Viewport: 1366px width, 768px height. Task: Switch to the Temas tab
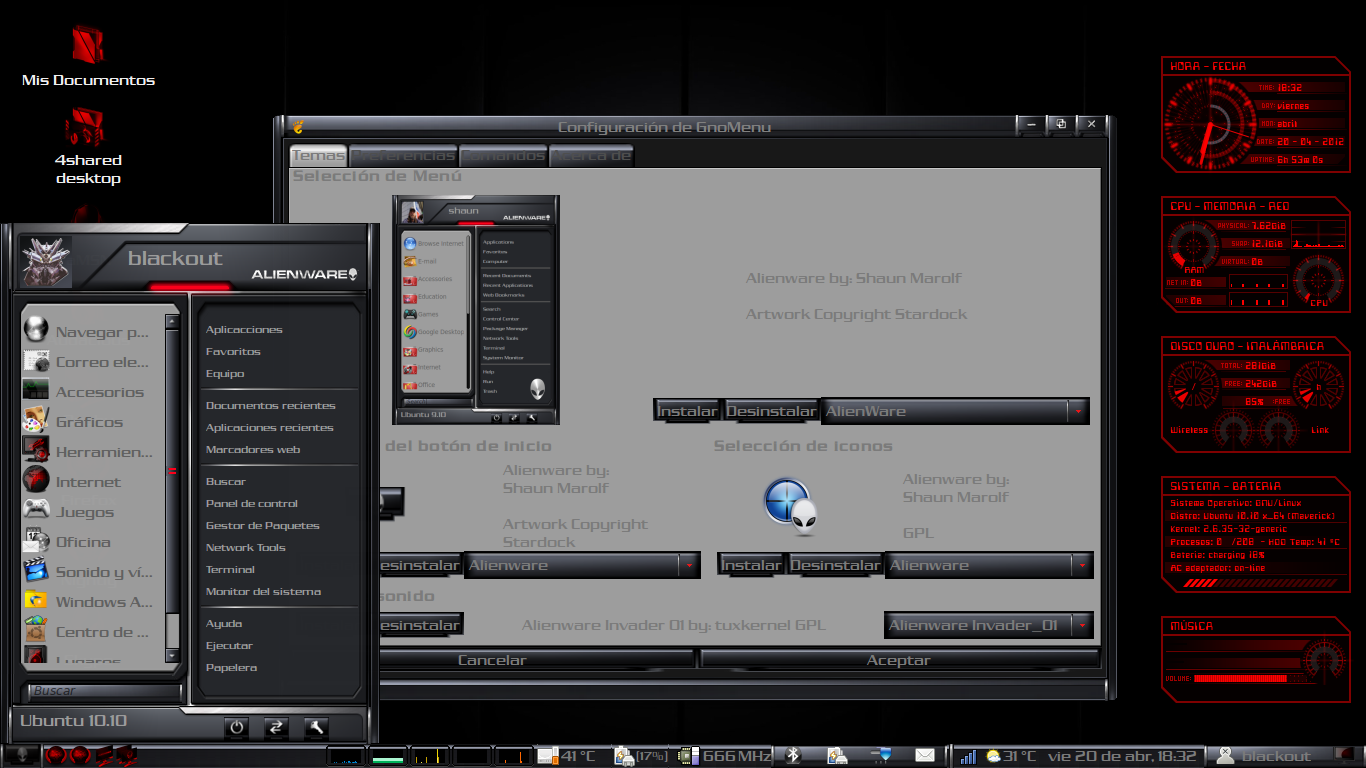click(x=318, y=155)
